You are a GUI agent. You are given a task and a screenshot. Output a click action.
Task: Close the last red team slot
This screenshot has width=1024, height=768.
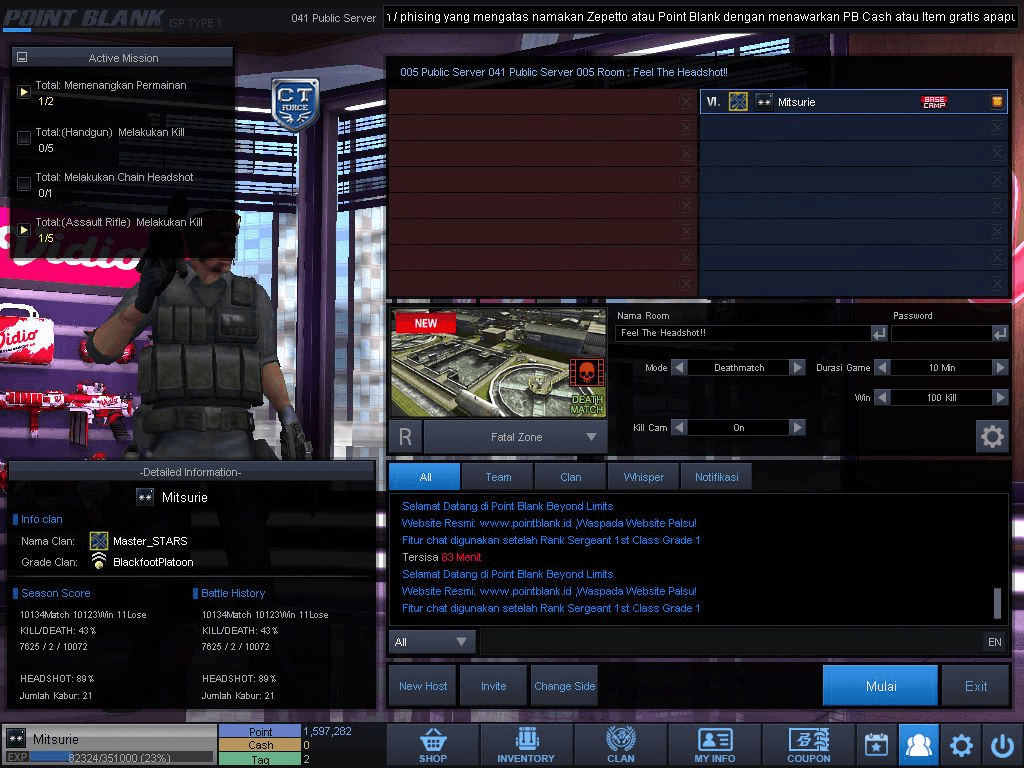click(685, 283)
